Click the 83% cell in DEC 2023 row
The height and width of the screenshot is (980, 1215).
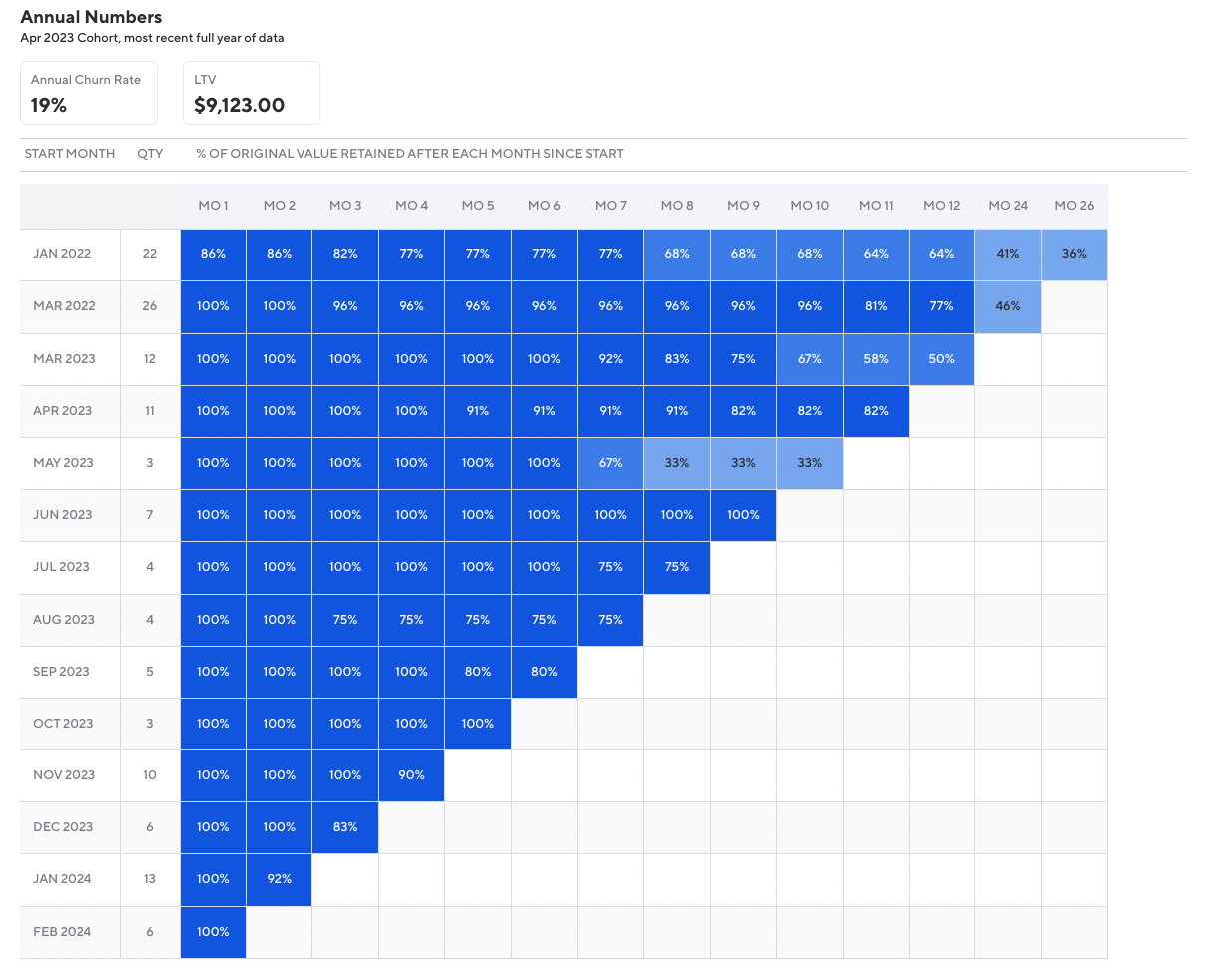345,827
